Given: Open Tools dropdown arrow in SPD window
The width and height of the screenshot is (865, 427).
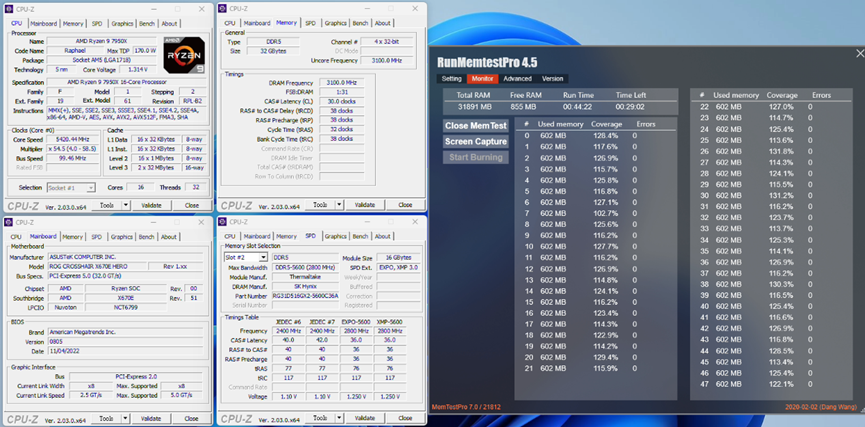Looking at the screenshot, I should [x=339, y=418].
